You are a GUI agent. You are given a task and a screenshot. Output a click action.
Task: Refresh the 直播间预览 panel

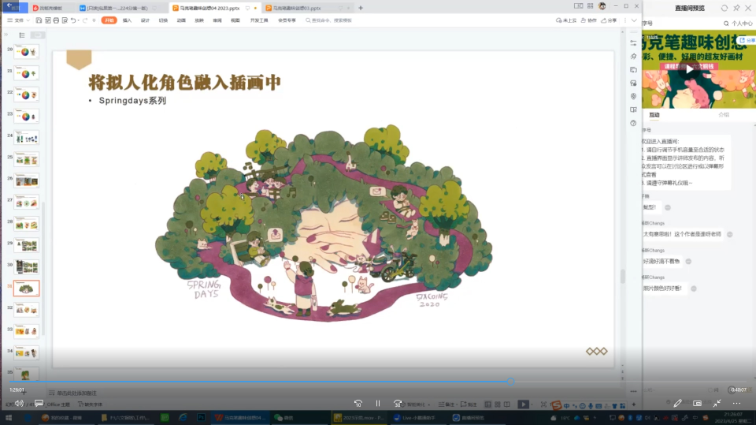pos(724,8)
